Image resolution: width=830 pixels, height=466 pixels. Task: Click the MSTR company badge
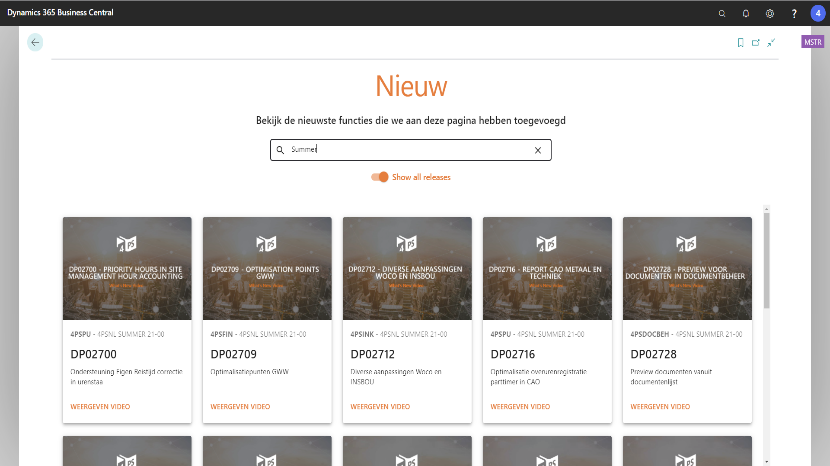(x=813, y=42)
